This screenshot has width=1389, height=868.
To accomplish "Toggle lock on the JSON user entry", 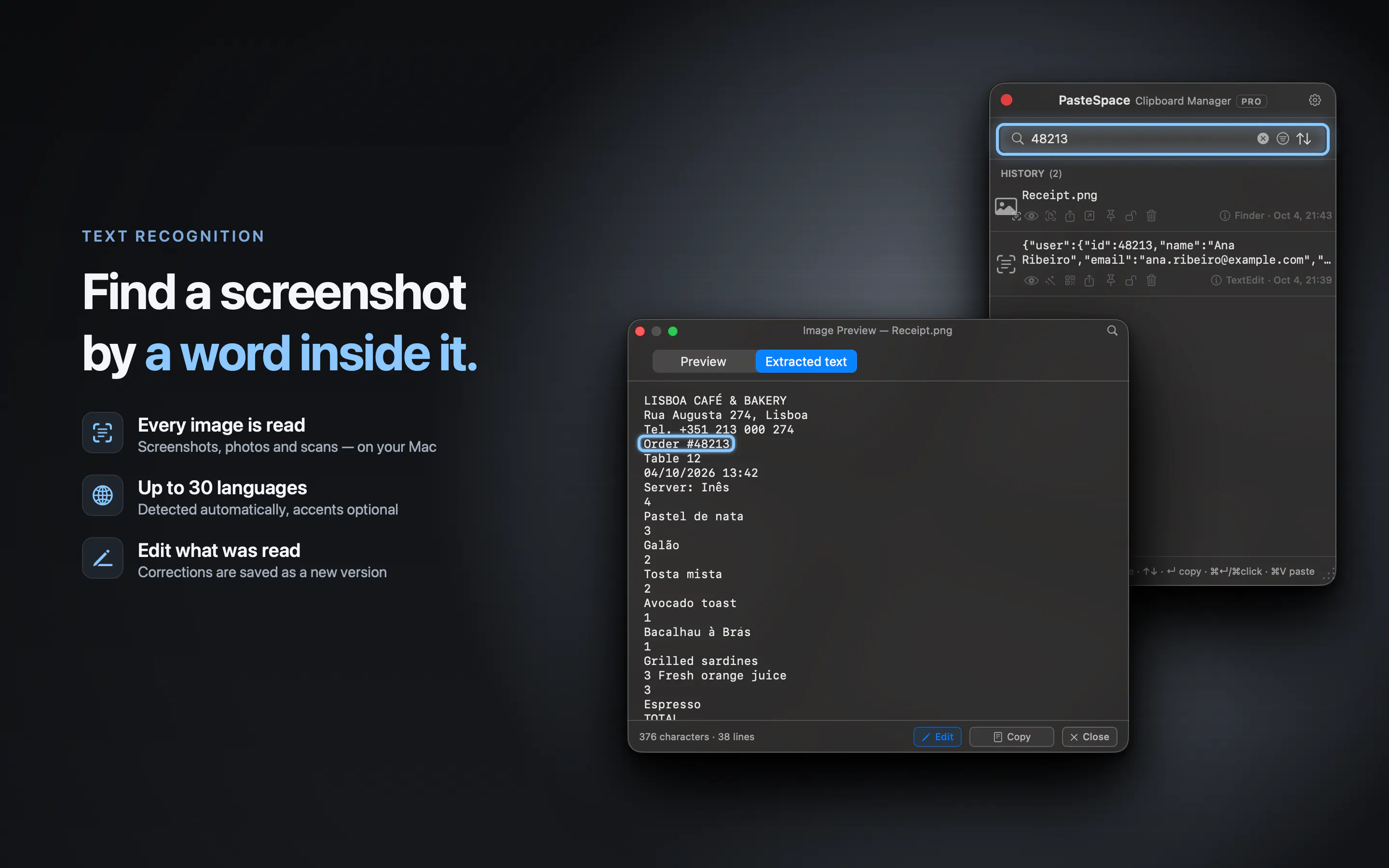I will click(1130, 281).
